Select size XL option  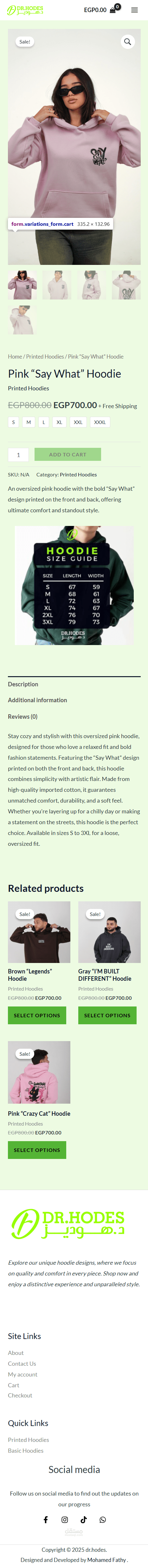(60, 422)
